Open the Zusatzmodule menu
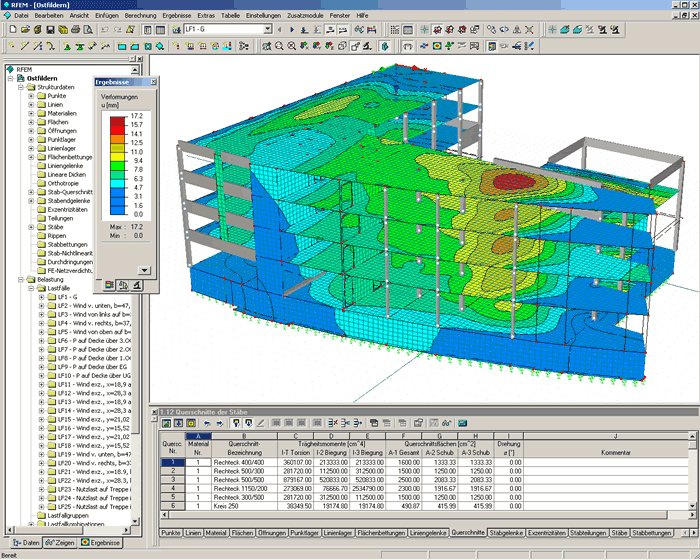 [x=305, y=16]
